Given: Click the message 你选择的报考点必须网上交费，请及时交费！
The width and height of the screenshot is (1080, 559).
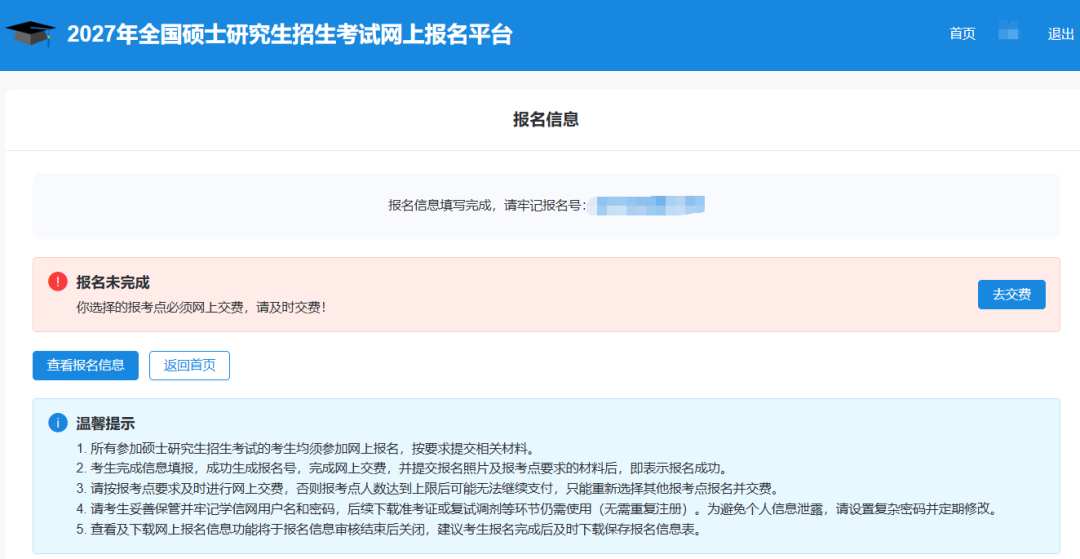Looking at the screenshot, I should click(200, 308).
